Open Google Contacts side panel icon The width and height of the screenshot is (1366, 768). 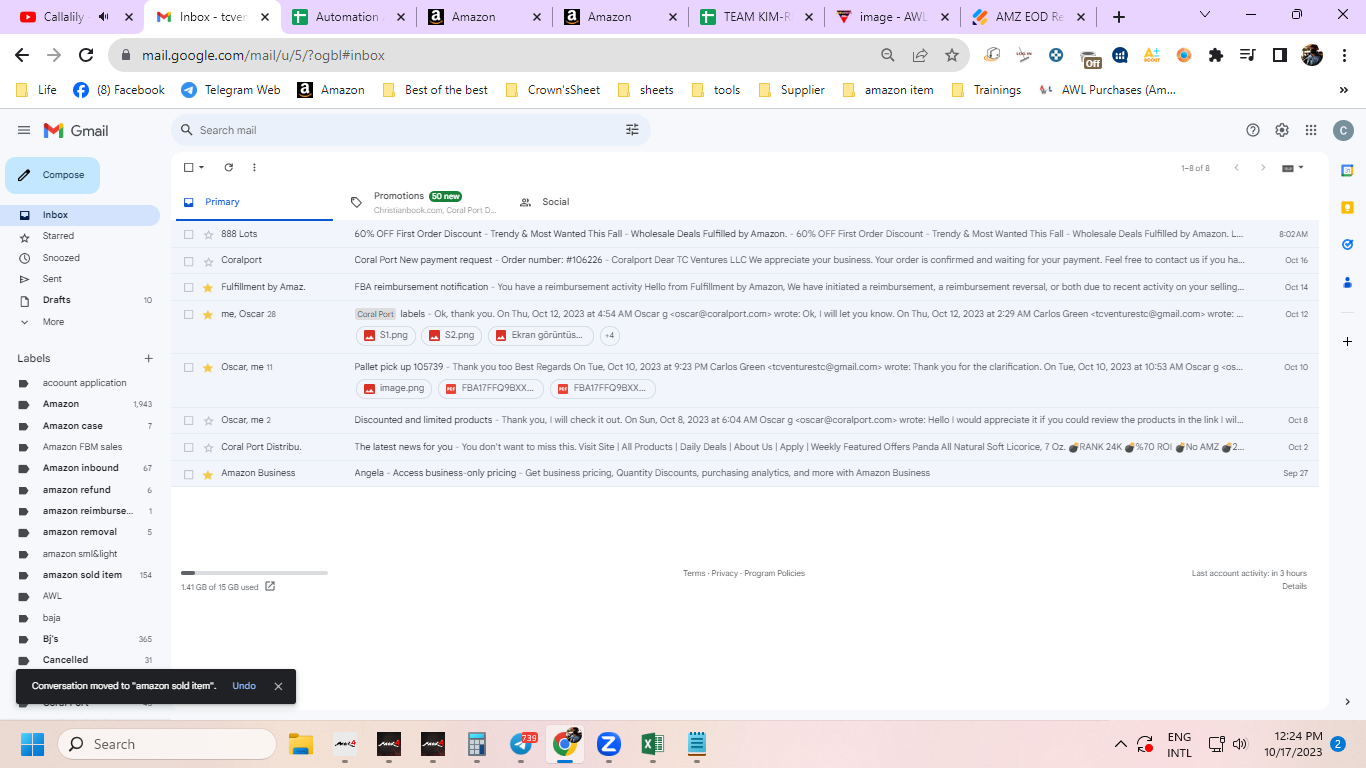[x=1347, y=281]
